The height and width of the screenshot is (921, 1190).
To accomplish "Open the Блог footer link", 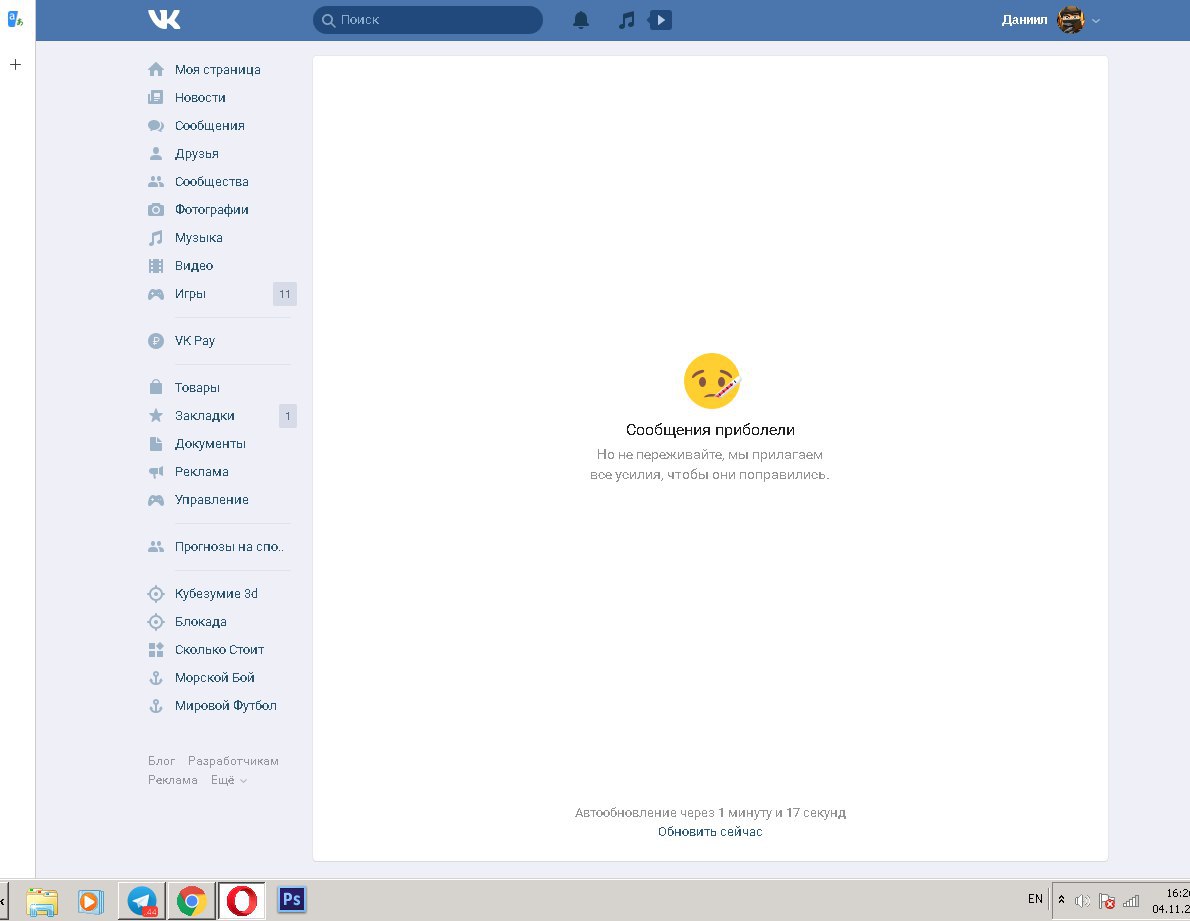I will [161, 761].
